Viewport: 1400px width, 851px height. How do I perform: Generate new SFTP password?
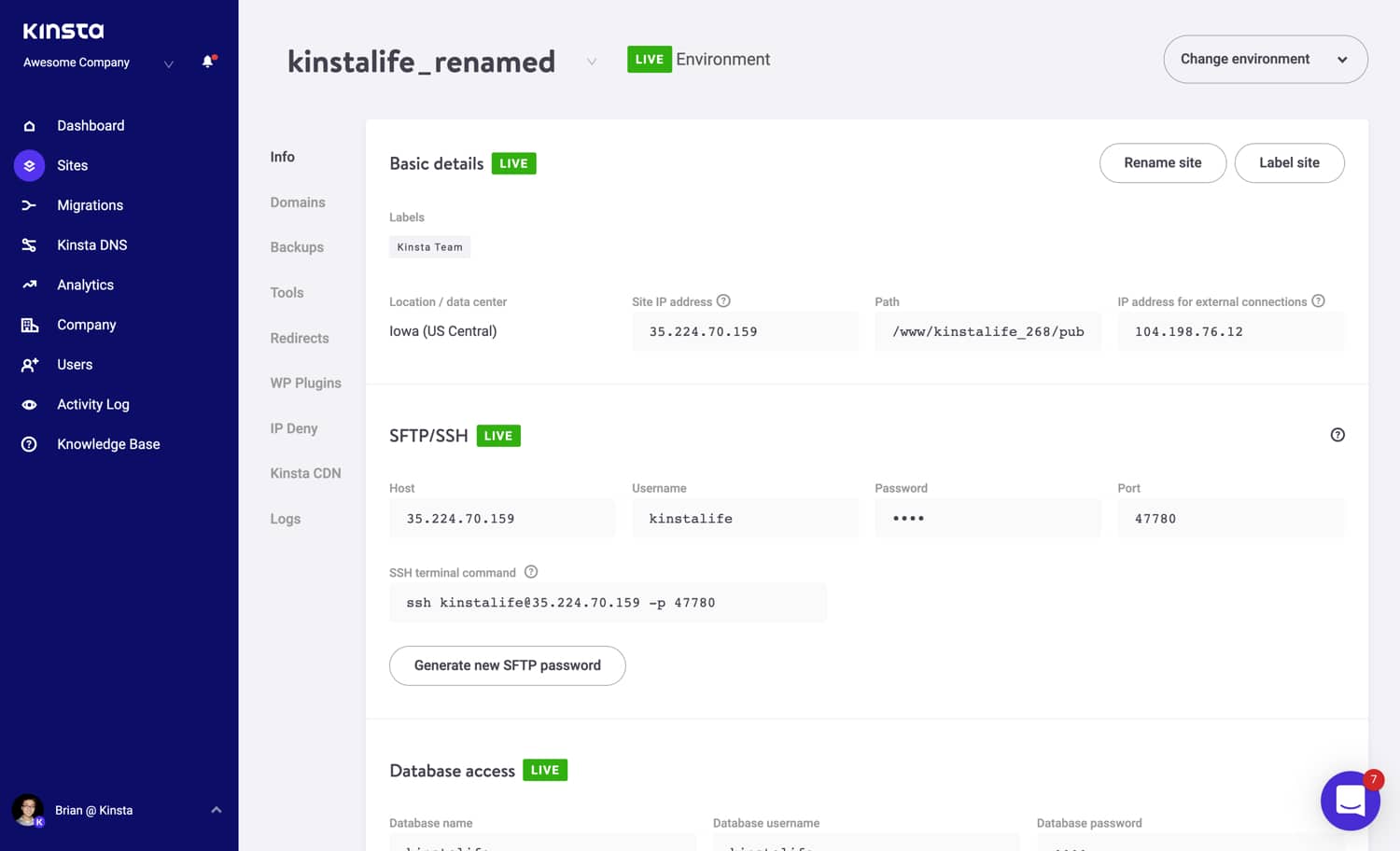(508, 665)
